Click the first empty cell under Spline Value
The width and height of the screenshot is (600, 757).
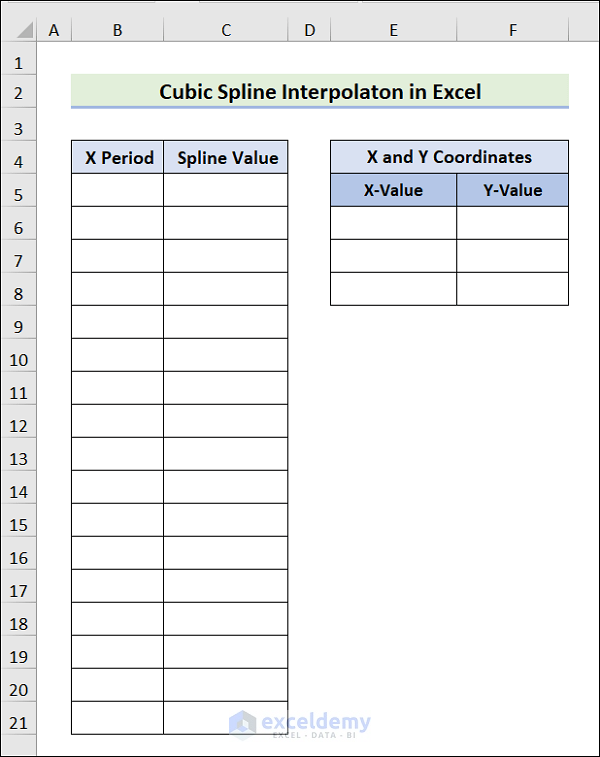coord(226,190)
